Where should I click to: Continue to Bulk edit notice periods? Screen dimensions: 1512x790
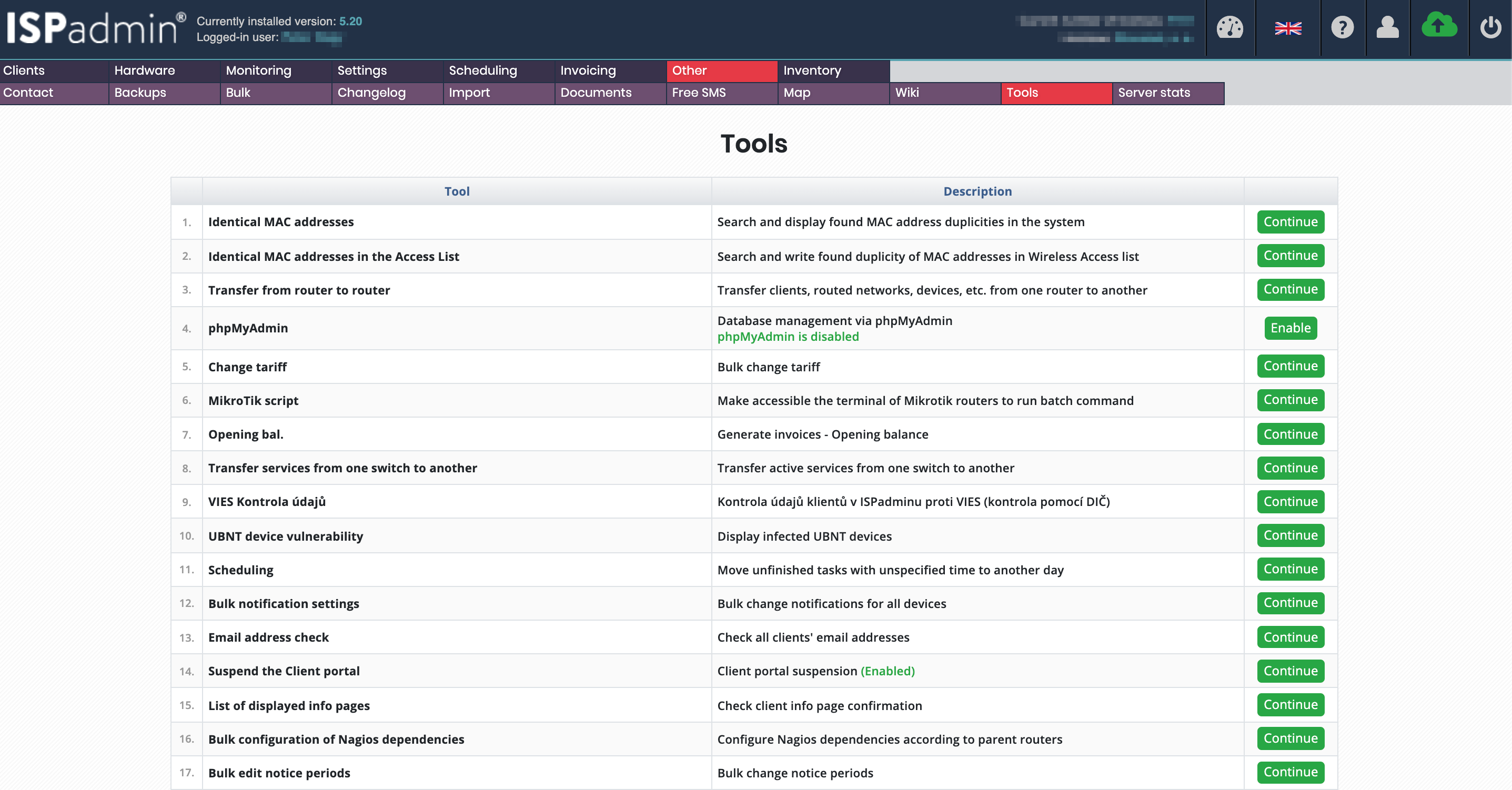click(x=1290, y=773)
